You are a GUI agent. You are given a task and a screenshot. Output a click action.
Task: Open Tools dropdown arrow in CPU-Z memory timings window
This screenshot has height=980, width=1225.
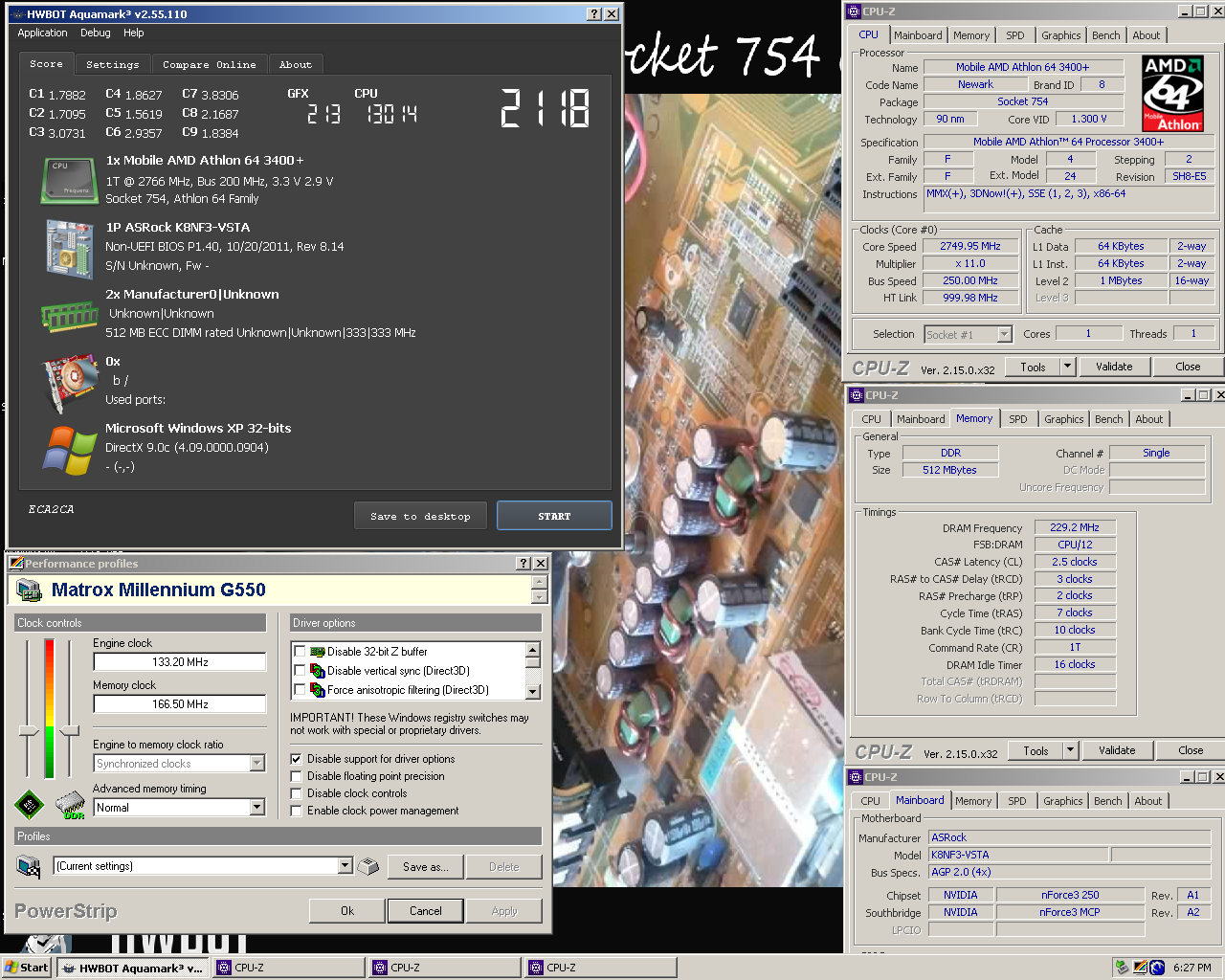click(x=1071, y=750)
